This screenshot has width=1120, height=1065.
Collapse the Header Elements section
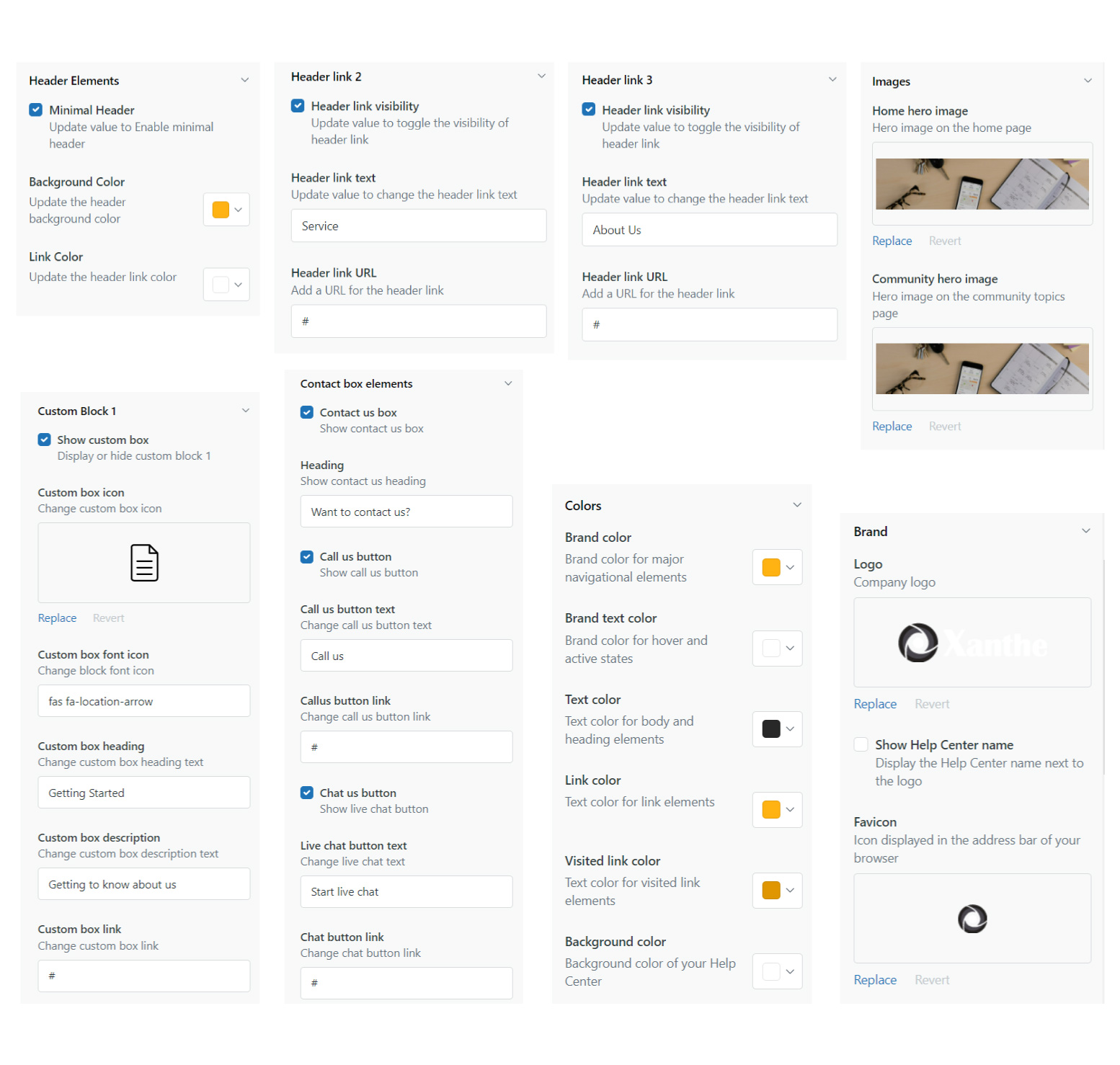pyautogui.click(x=245, y=80)
